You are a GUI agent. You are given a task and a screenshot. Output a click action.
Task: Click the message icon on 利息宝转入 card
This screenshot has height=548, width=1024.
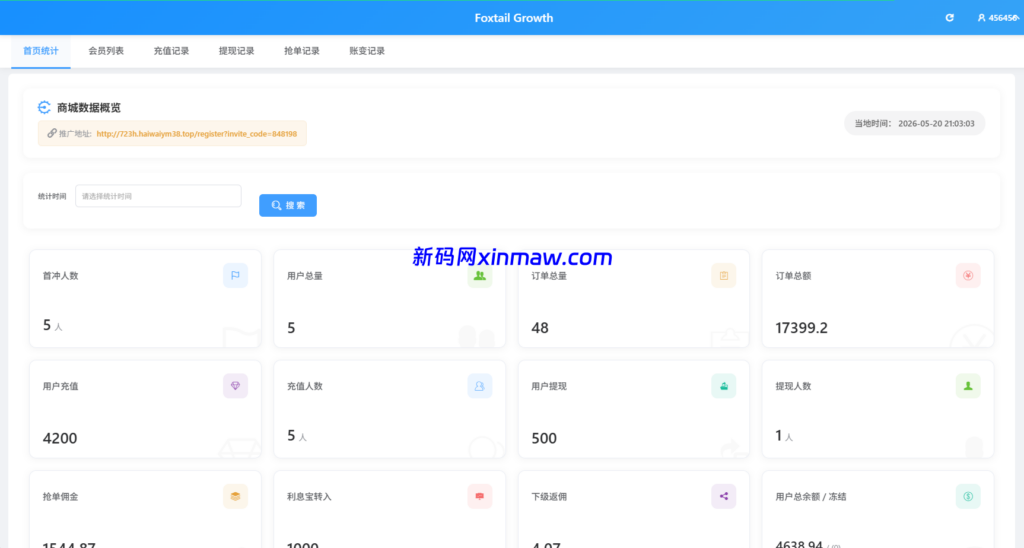pyautogui.click(x=479, y=496)
